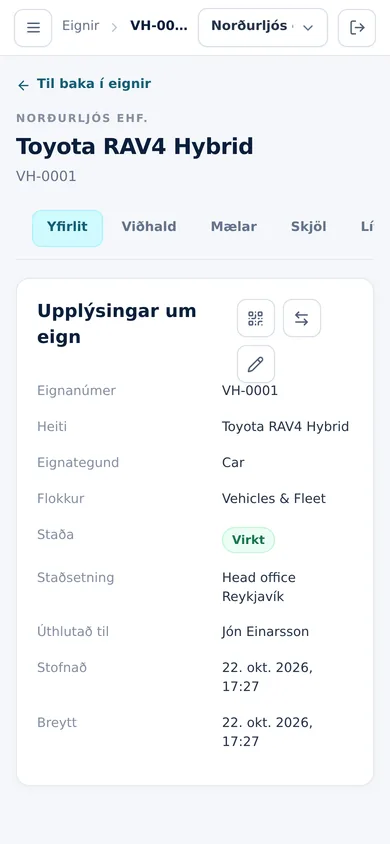Click the logout icon button
The width and height of the screenshot is (390, 844).
[x=357, y=27]
